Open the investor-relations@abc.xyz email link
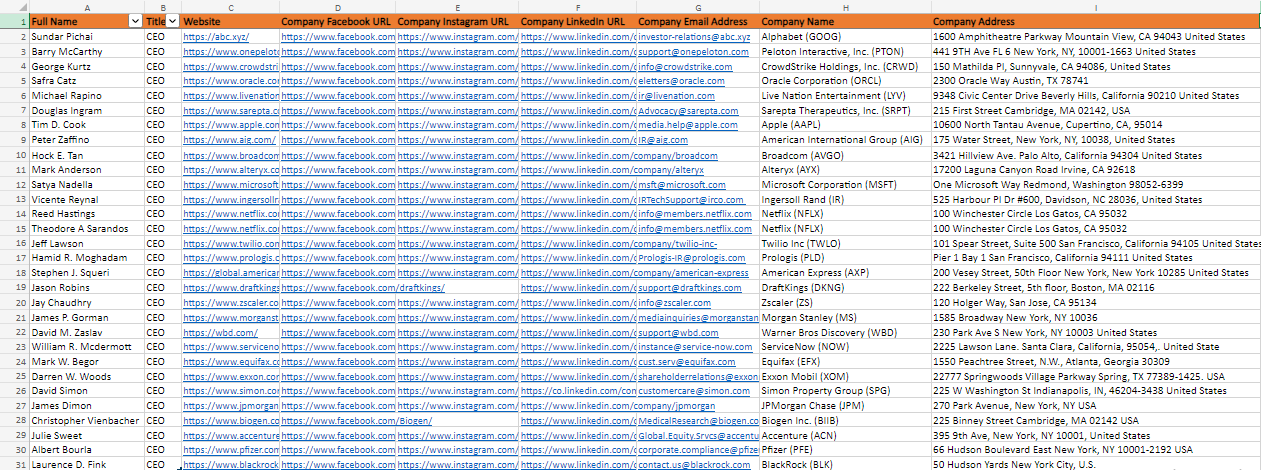1261x470 pixels. [694, 37]
